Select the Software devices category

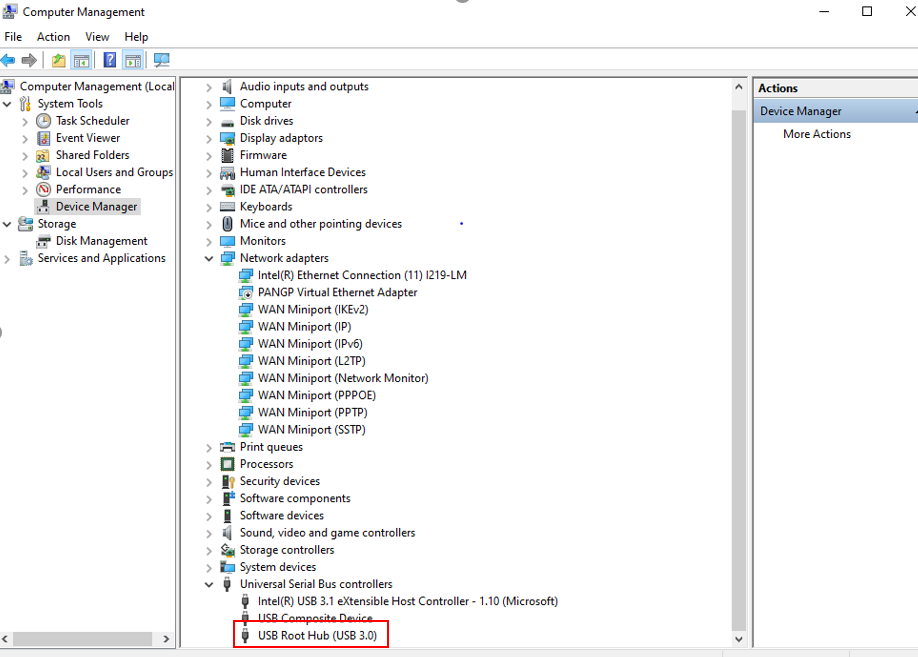[x=282, y=516]
